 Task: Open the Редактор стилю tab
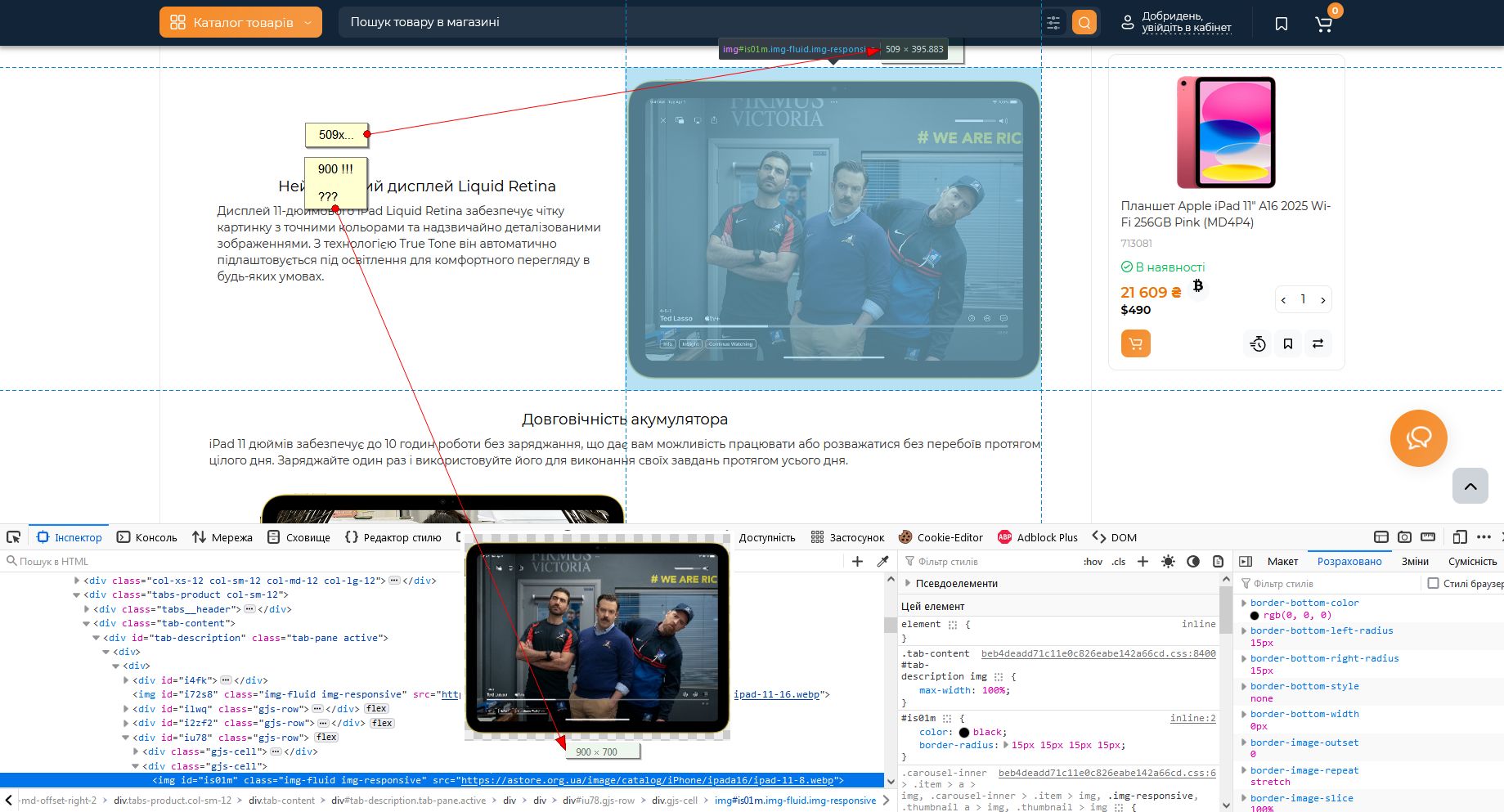tap(393, 537)
